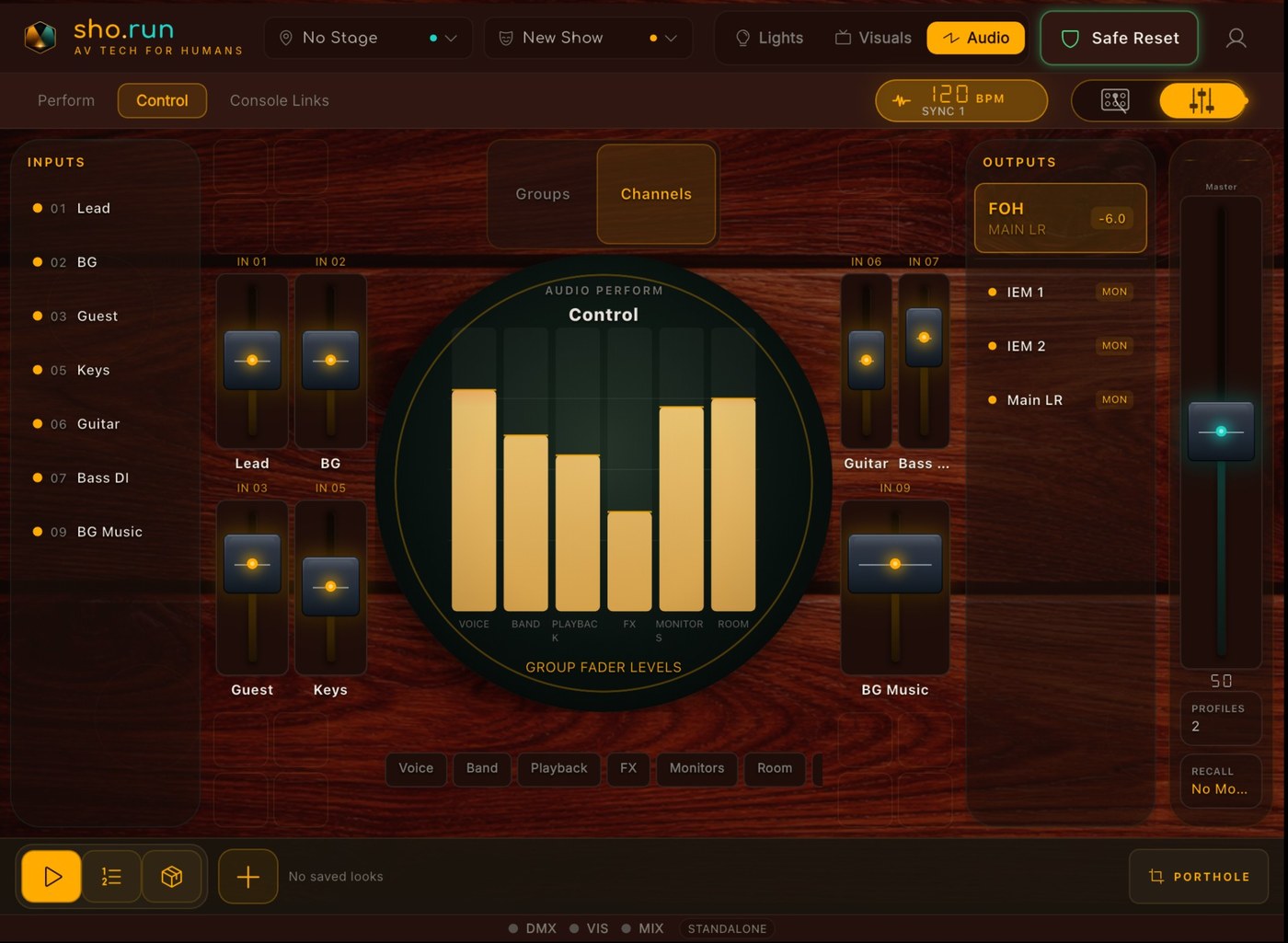Switch to mixer faders view icon
This screenshot has width=1288, height=943.
pos(1202,100)
